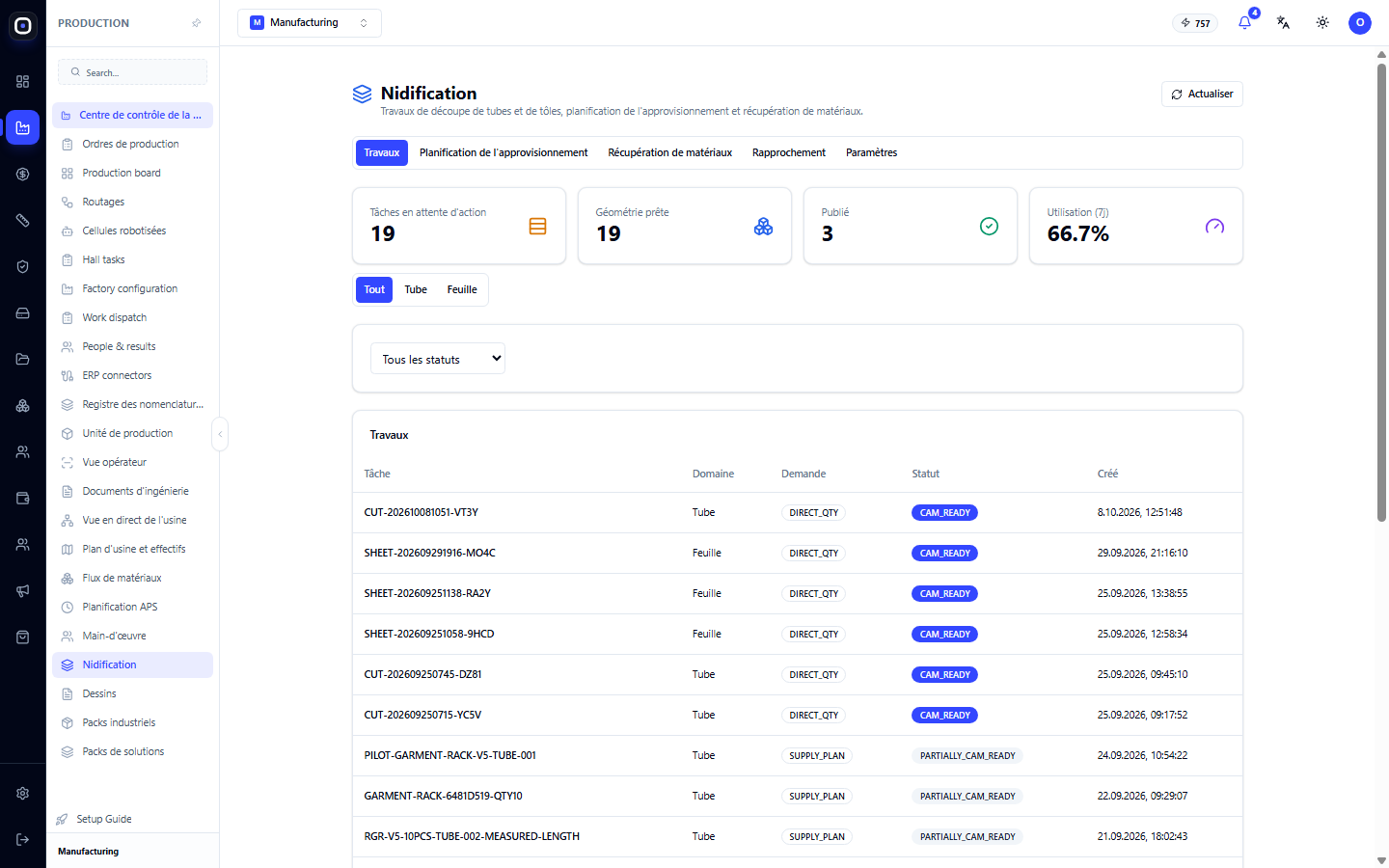Click PILOT-GARMENT-RACK-V5-TUBE-001 task
The image size is (1389, 868).
point(450,755)
